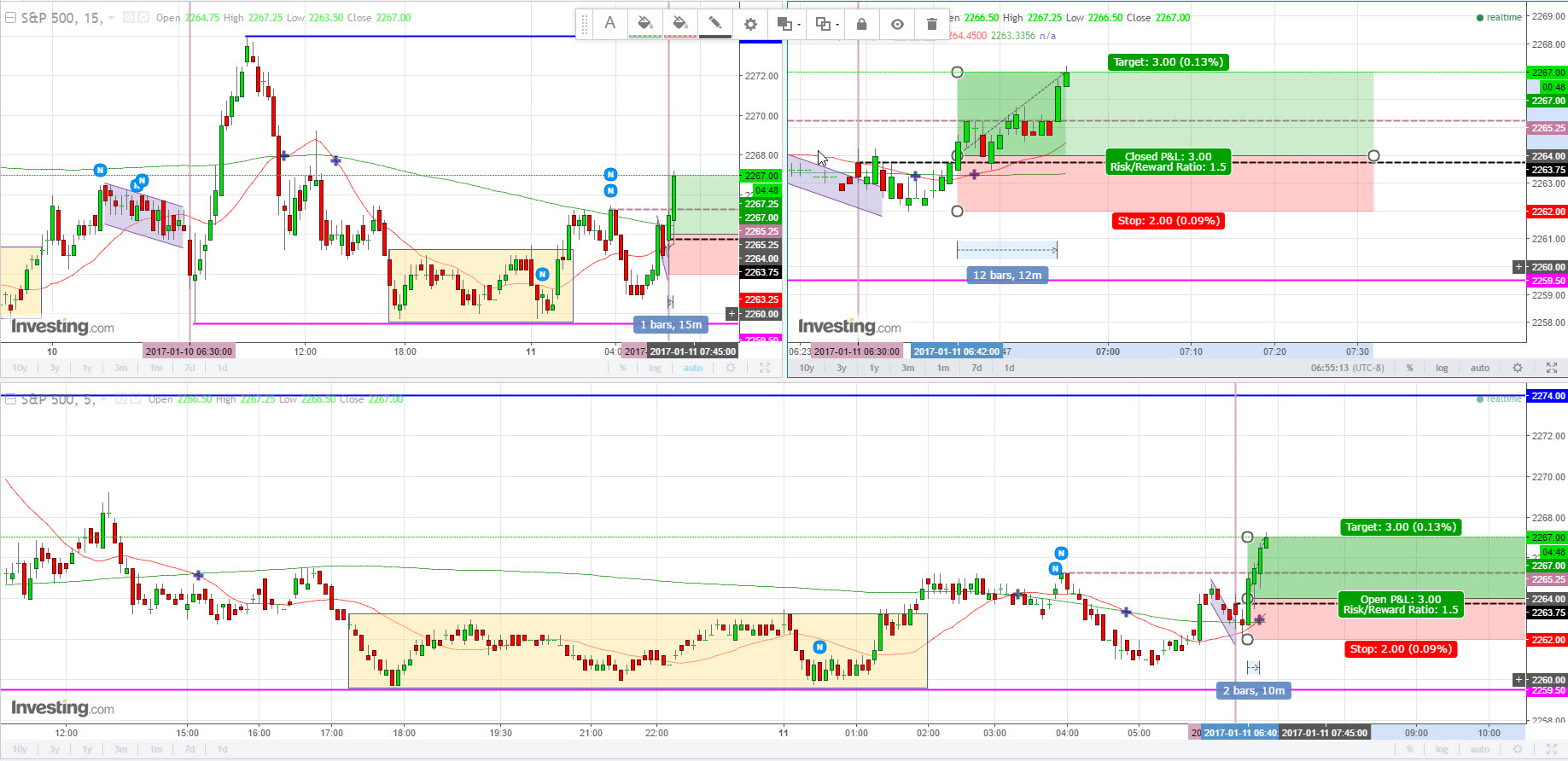Toggle percent scale in top-left chart
The width and height of the screenshot is (1568, 761).
pos(623,369)
